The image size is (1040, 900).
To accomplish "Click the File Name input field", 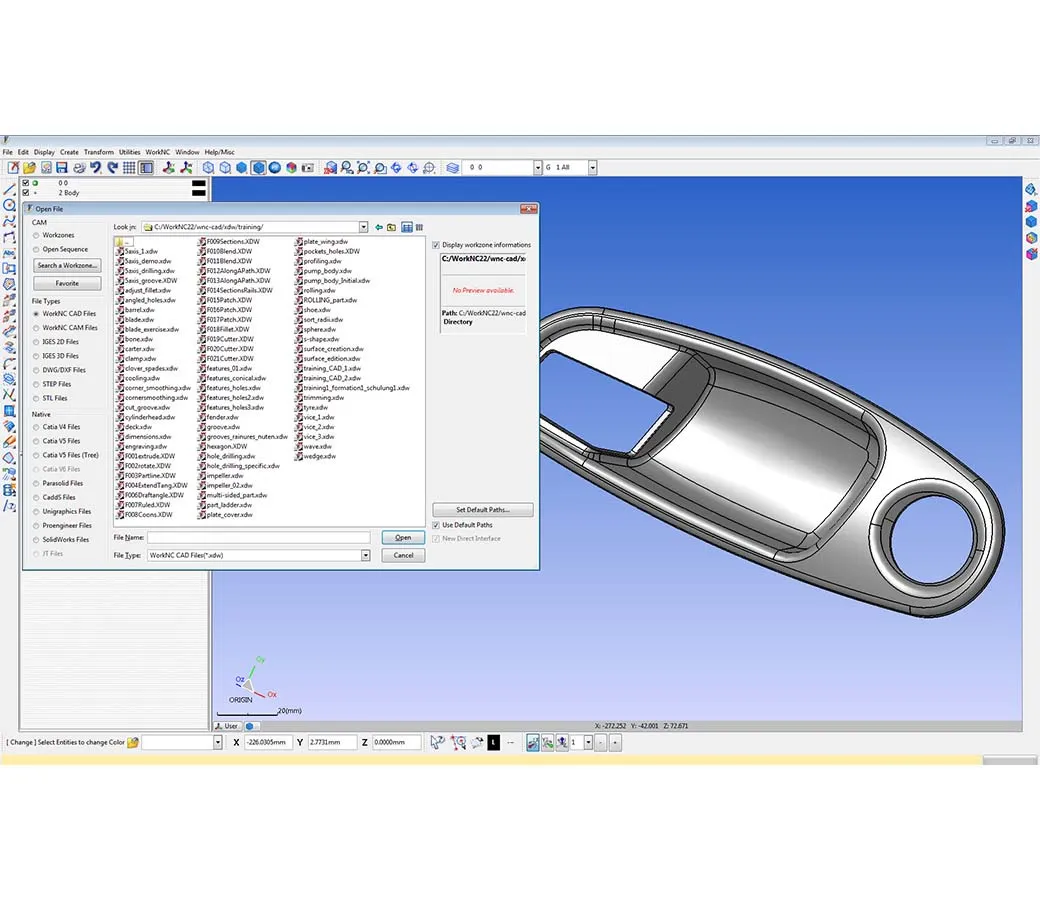I will pyautogui.click(x=259, y=538).
